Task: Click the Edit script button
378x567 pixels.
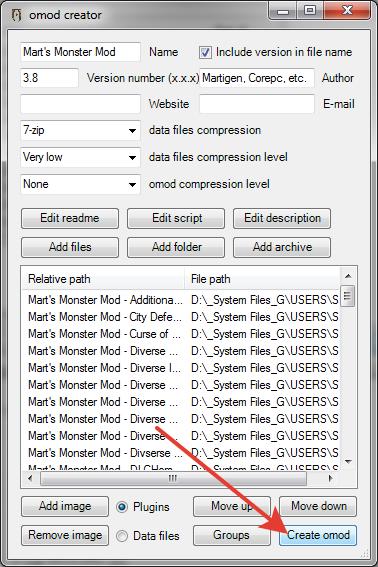Action: pos(176,218)
